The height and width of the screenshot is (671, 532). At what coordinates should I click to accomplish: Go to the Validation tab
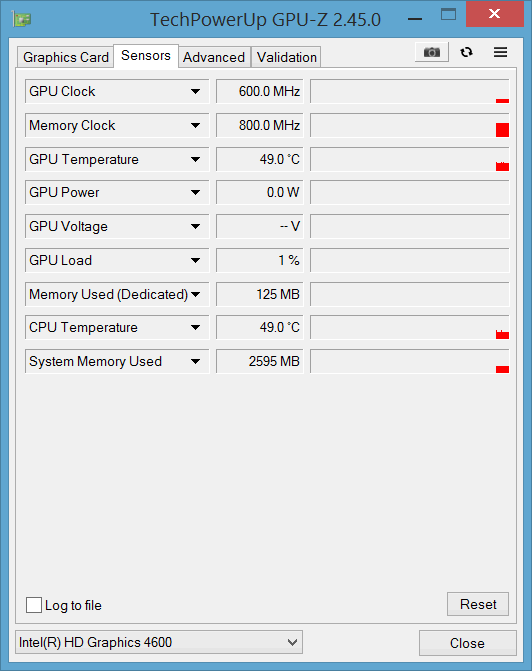coord(286,57)
